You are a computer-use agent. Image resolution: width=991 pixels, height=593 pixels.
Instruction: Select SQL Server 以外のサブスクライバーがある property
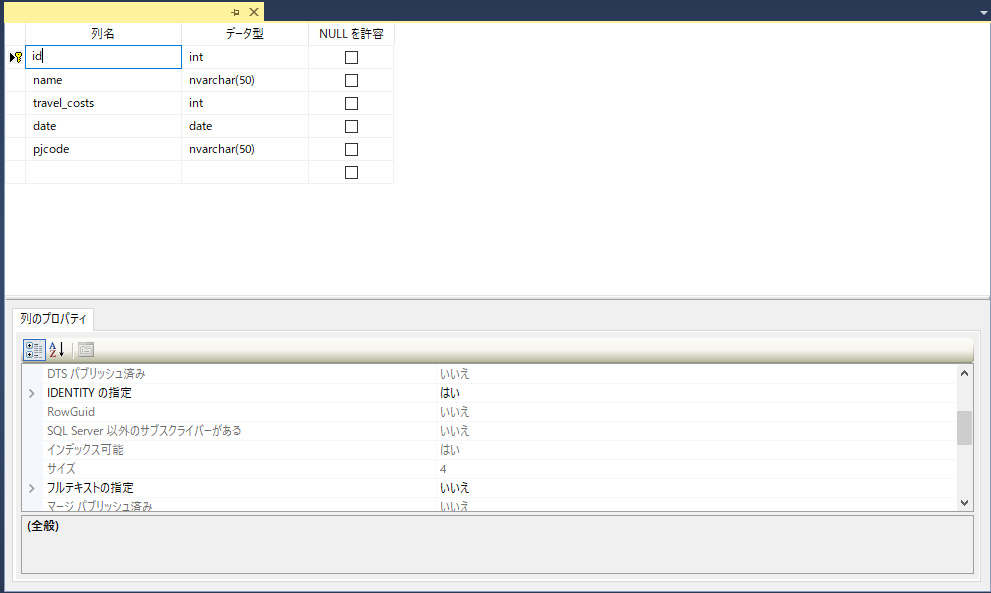click(x=489, y=431)
